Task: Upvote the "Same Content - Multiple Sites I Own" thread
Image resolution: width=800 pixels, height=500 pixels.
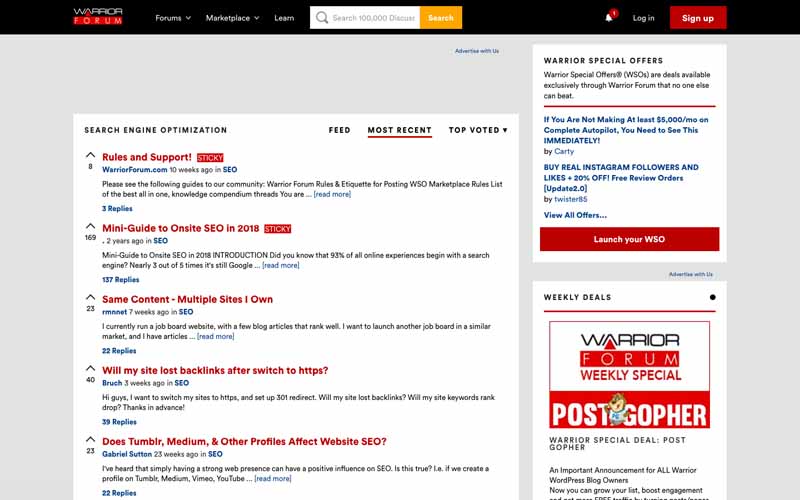Action: pyautogui.click(x=90, y=296)
